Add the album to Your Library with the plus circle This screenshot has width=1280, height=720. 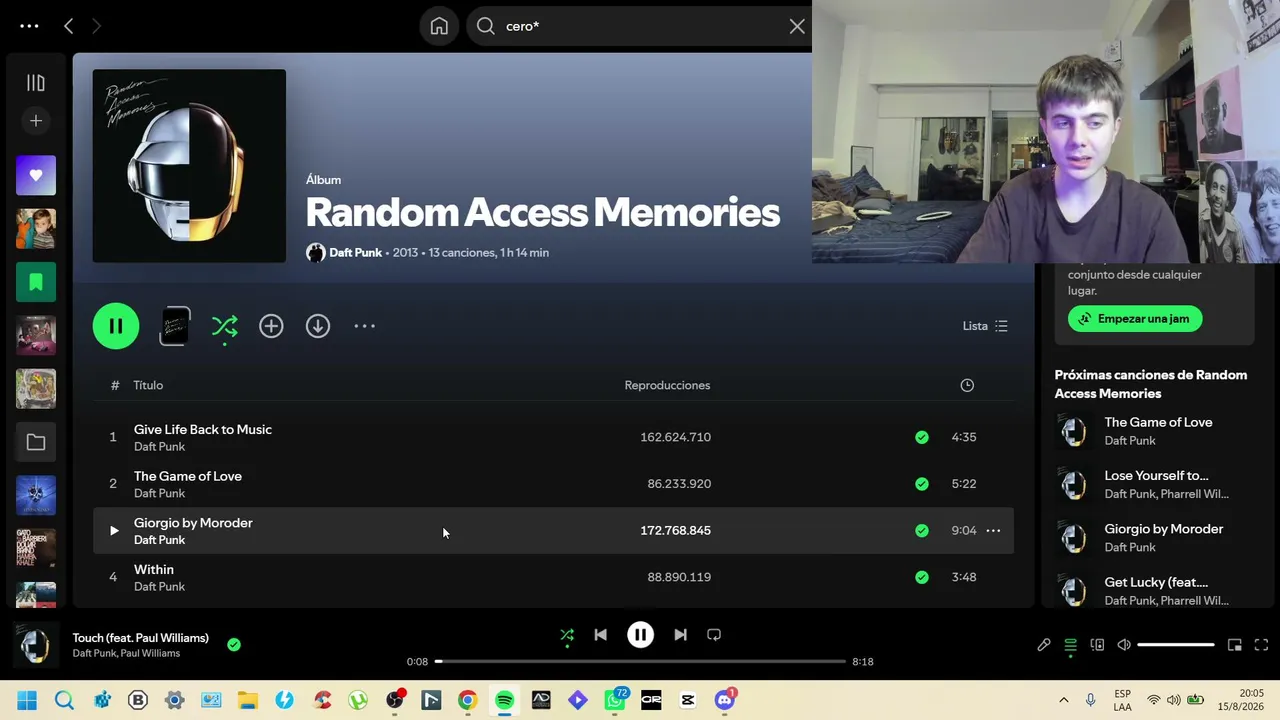click(271, 326)
